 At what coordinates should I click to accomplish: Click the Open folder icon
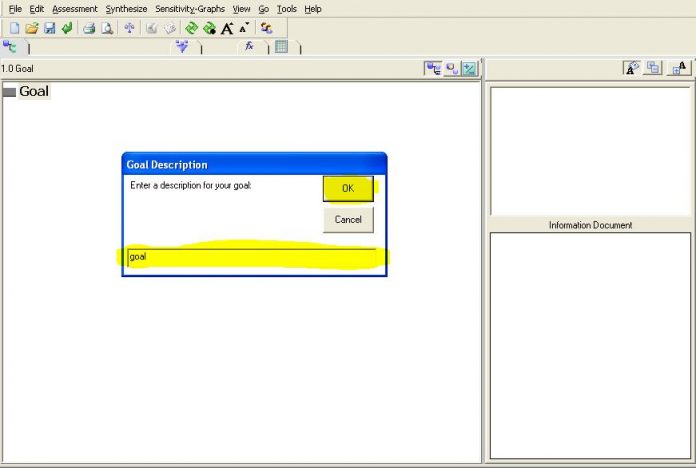tap(31, 28)
